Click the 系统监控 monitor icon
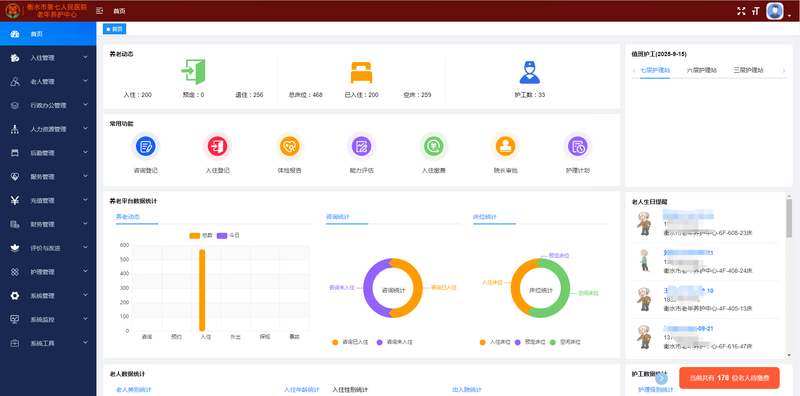Image resolution: width=800 pixels, height=396 pixels. pyautogui.click(x=15, y=319)
